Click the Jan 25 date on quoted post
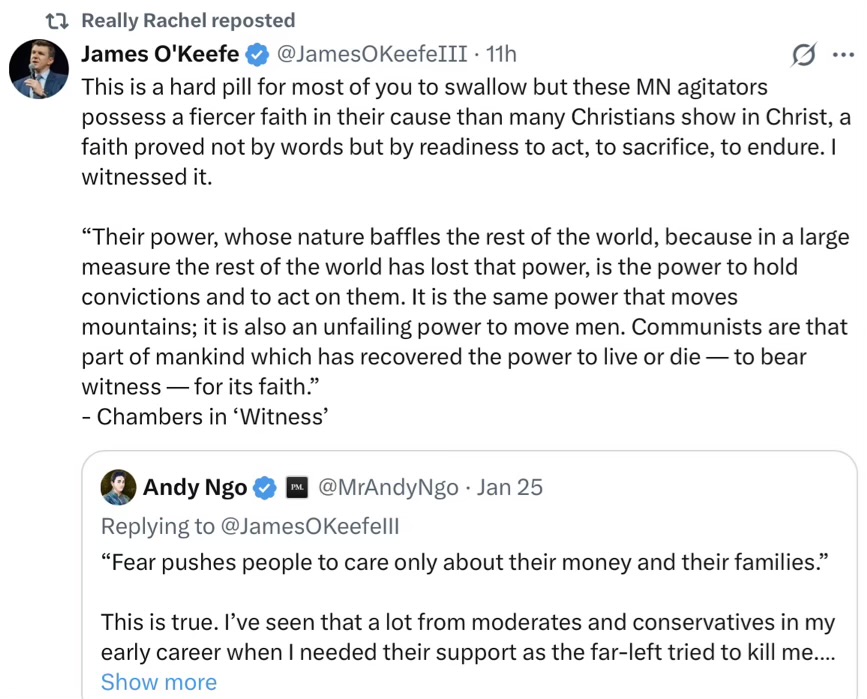 coord(510,487)
